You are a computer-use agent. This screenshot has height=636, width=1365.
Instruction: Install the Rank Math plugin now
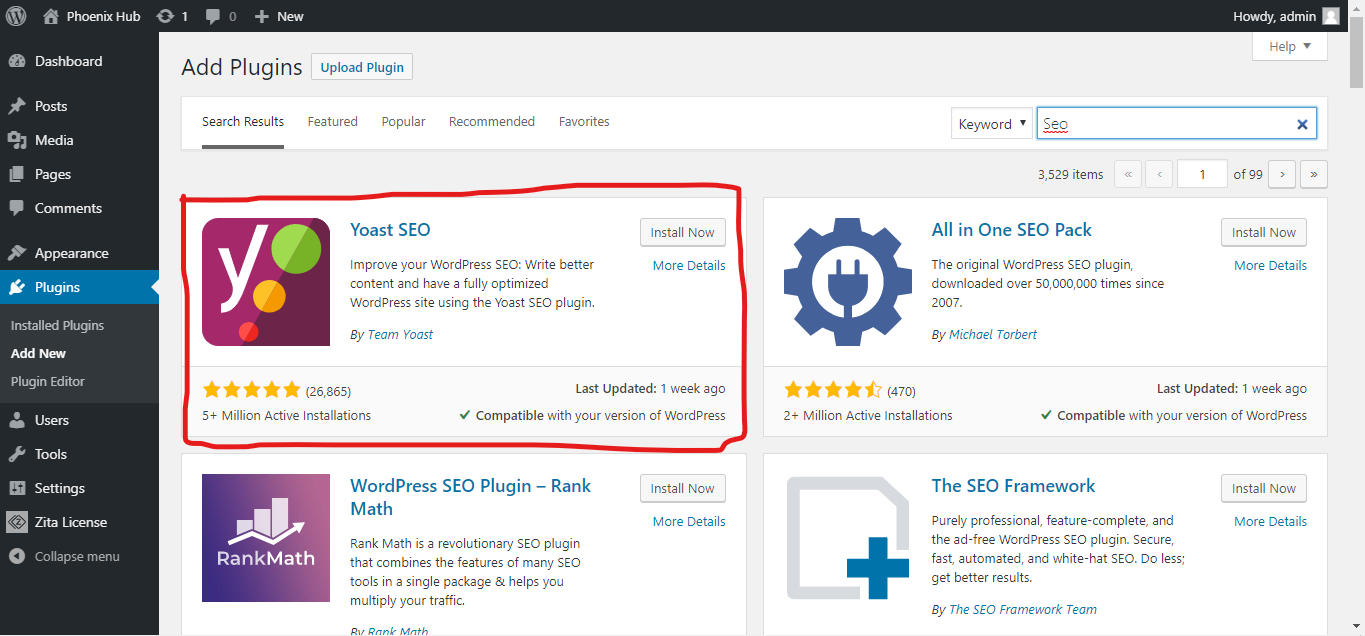pyautogui.click(x=683, y=488)
